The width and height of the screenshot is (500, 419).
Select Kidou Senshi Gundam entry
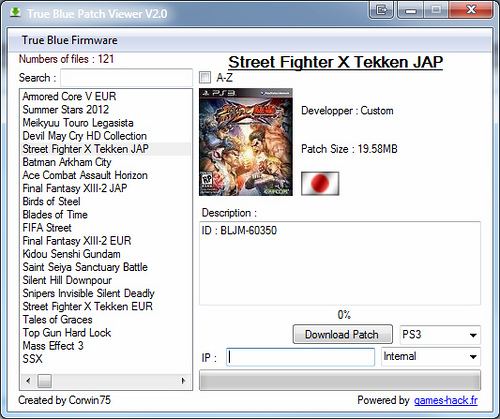pyautogui.click(x=106, y=254)
